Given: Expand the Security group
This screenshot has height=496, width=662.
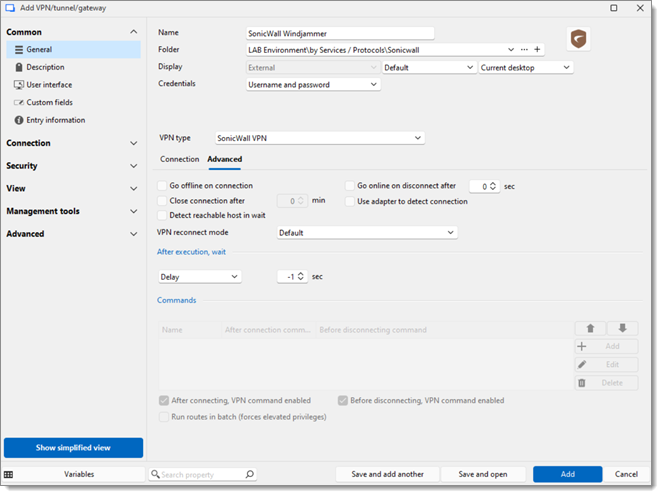Looking at the screenshot, I should (x=133, y=166).
